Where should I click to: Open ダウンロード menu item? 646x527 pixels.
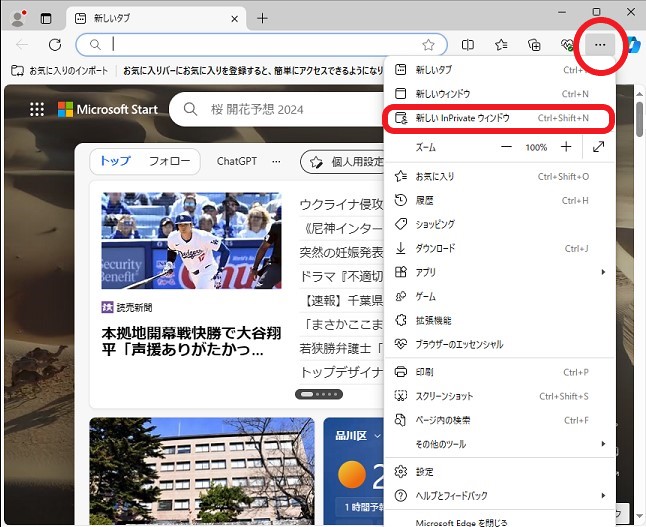tap(499, 248)
